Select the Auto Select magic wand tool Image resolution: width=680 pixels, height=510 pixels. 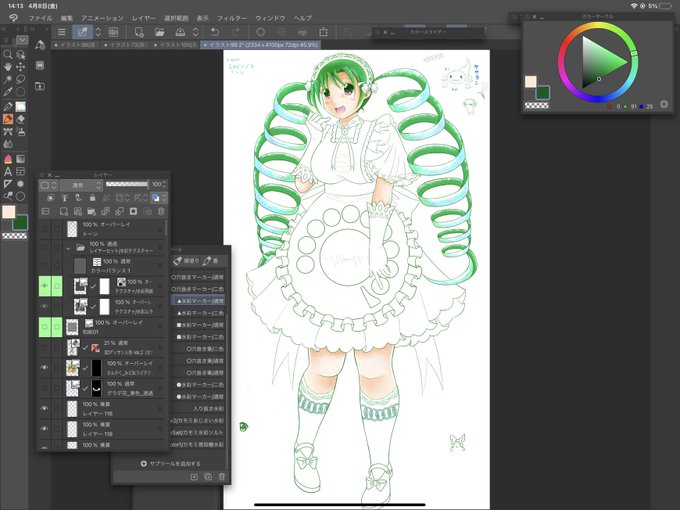pos(8,79)
